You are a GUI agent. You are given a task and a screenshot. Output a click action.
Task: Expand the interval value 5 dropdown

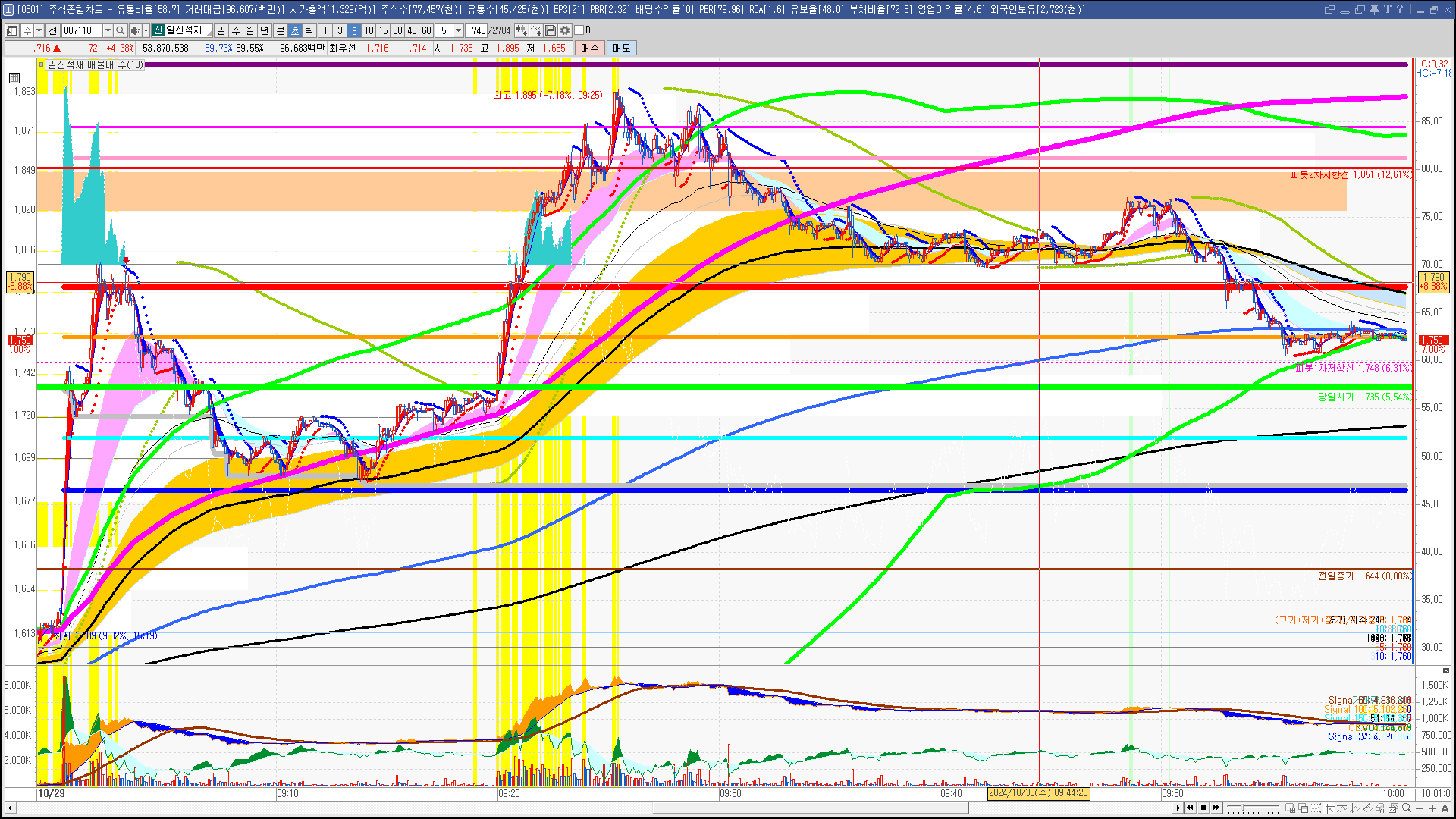point(458,30)
